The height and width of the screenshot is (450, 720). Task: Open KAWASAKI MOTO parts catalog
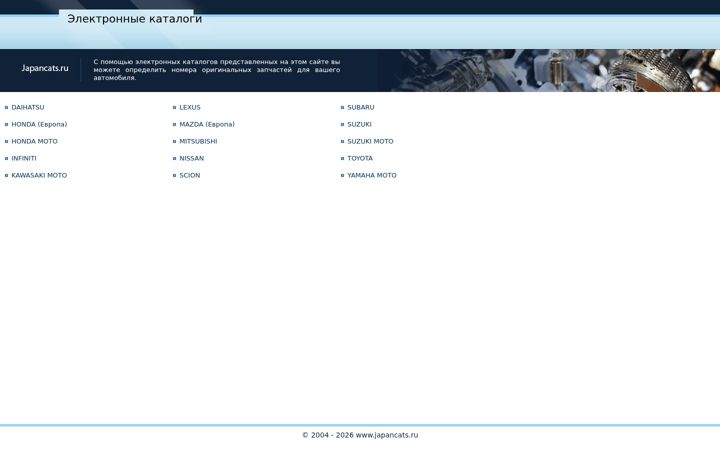coord(39,175)
